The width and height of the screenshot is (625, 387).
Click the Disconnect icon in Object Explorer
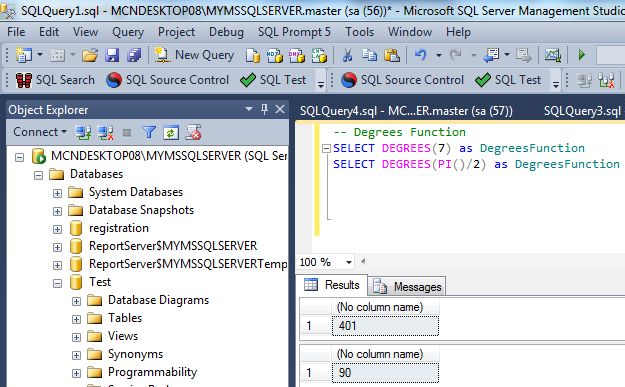[105, 132]
